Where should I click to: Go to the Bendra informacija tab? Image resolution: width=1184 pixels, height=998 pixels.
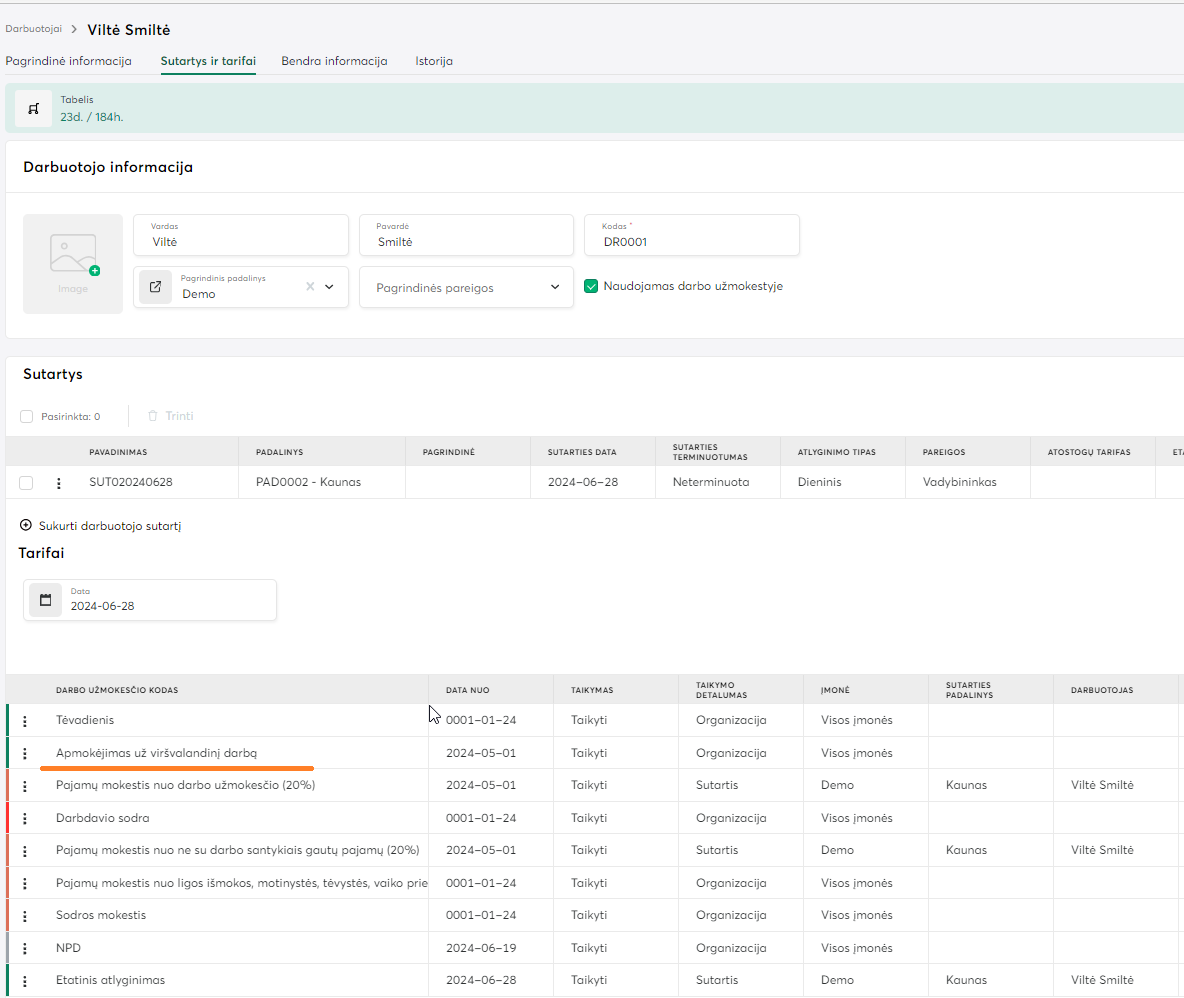coord(334,61)
